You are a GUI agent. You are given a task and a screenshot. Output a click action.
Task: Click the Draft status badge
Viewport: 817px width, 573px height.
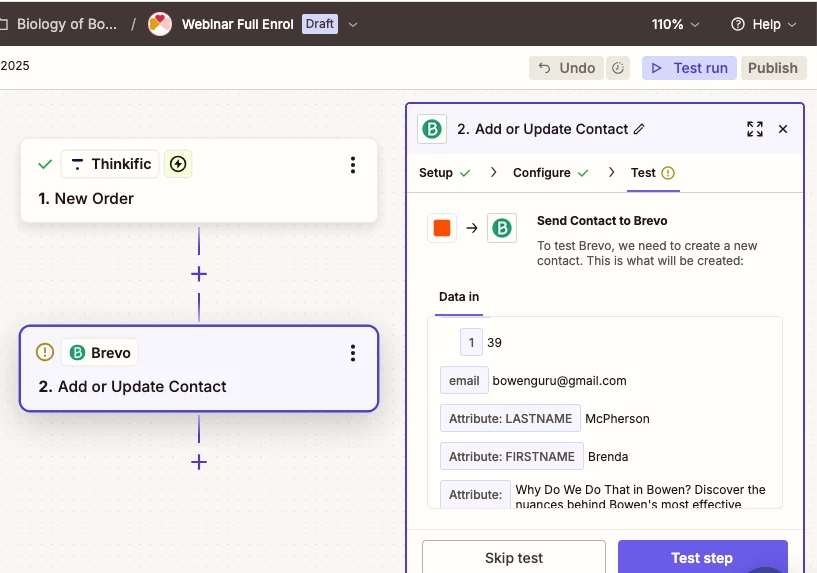pyautogui.click(x=320, y=24)
